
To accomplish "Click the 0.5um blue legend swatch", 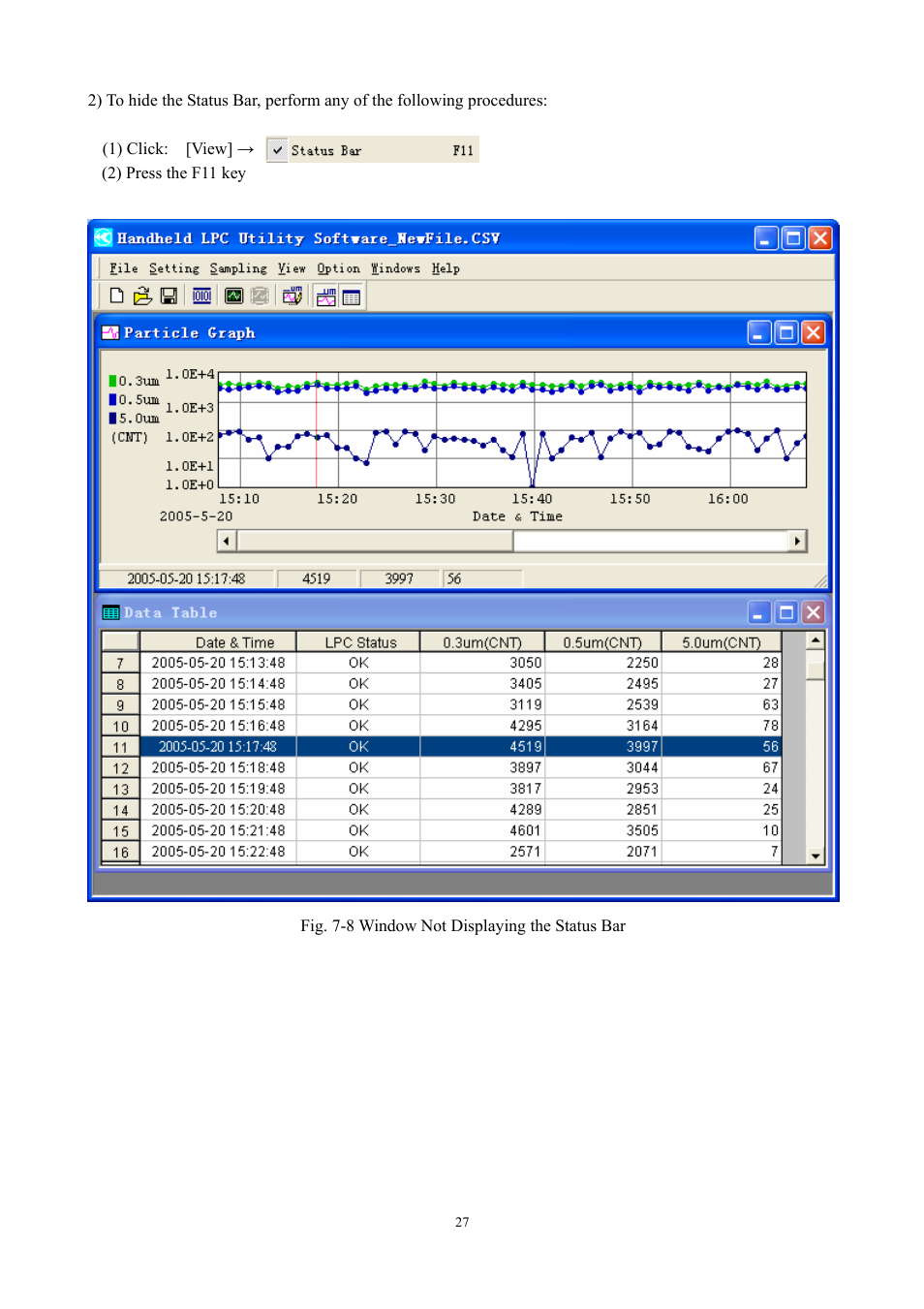I will 113,399.
